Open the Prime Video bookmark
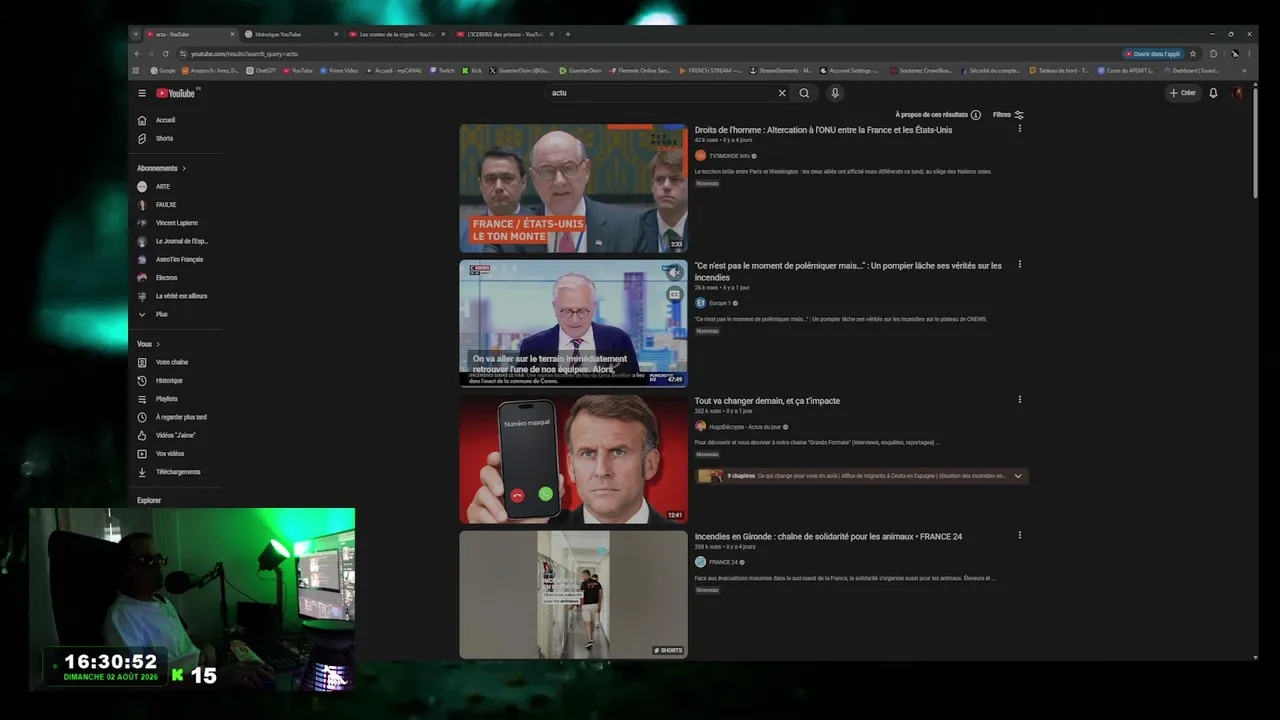The width and height of the screenshot is (1280, 720). (x=339, y=71)
